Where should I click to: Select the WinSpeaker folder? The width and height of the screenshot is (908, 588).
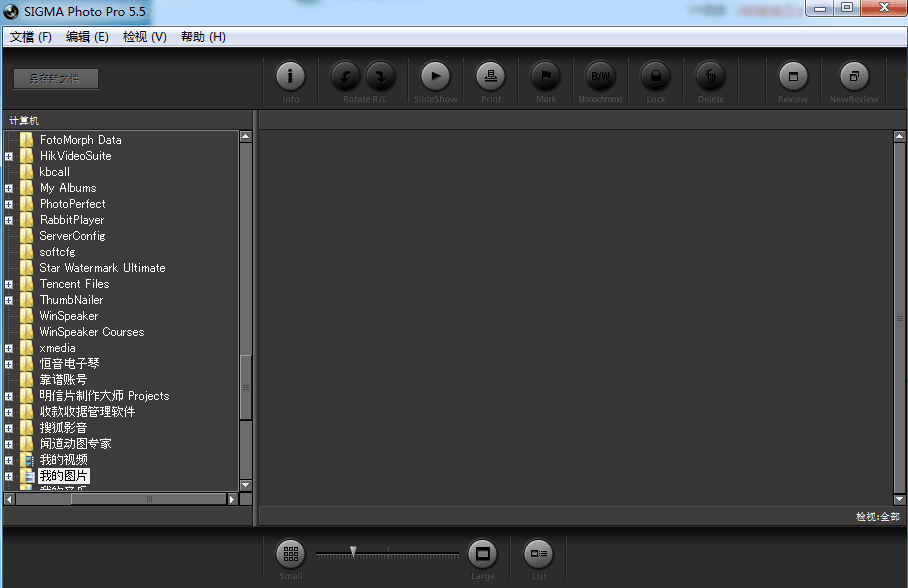[x=68, y=316]
